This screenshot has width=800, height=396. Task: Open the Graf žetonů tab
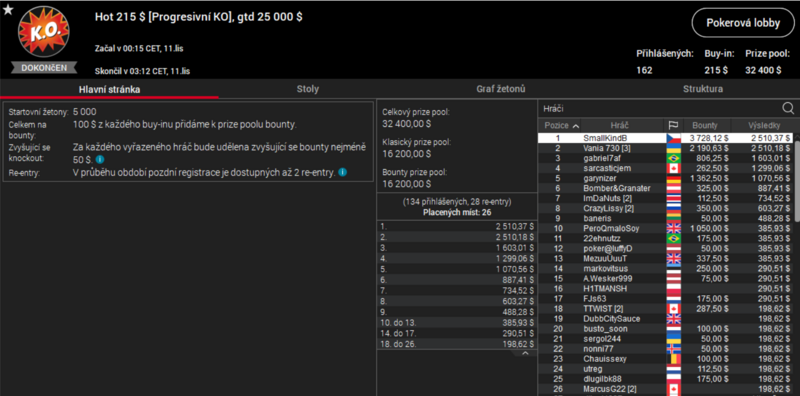pyautogui.click(x=501, y=89)
